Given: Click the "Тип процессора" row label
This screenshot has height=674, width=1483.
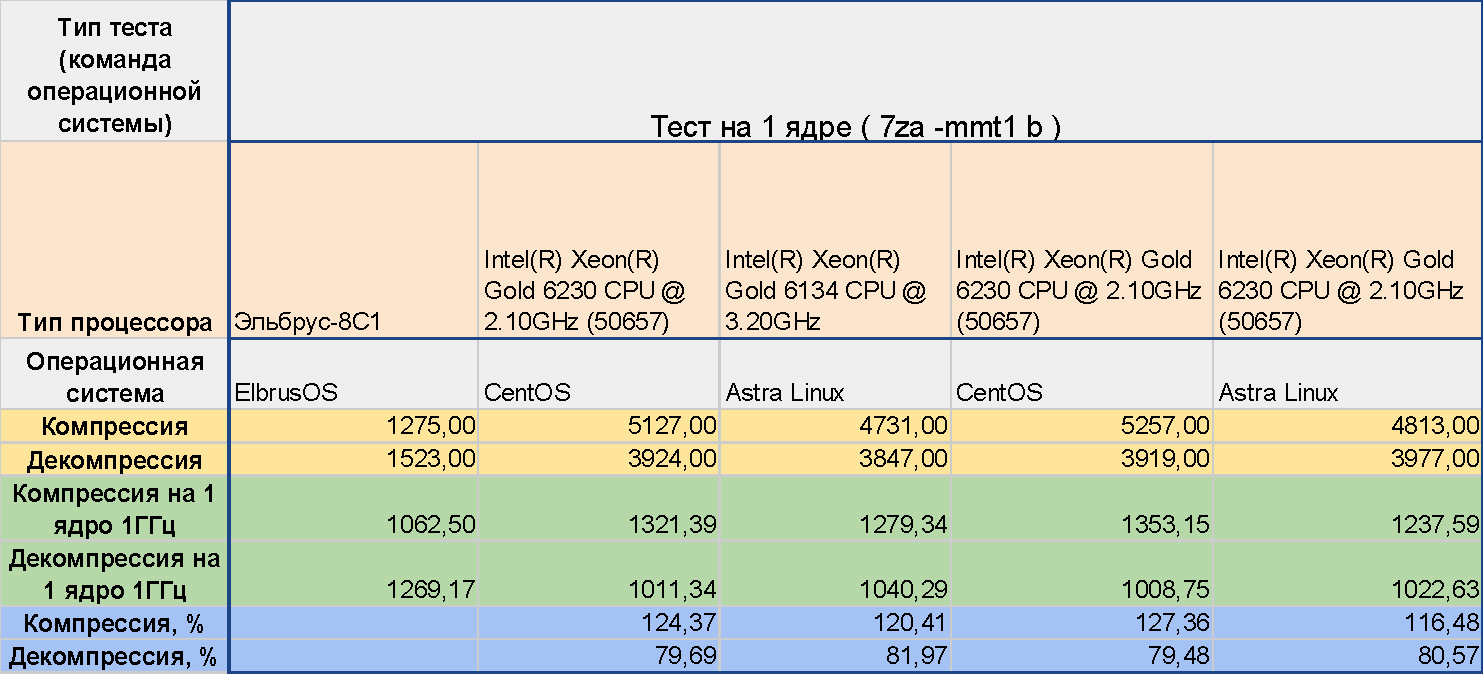Looking at the screenshot, I should (x=114, y=322).
